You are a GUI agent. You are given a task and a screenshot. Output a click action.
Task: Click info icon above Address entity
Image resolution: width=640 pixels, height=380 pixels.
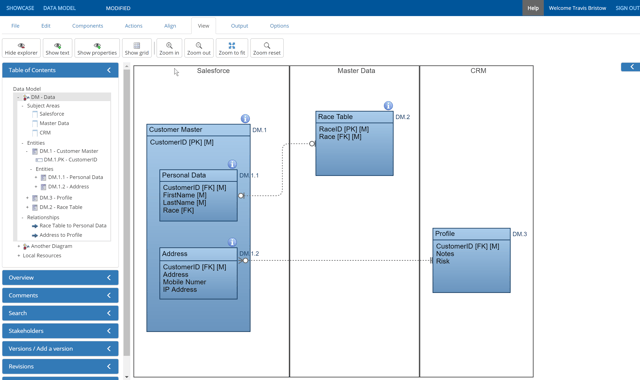[x=232, y=242]
